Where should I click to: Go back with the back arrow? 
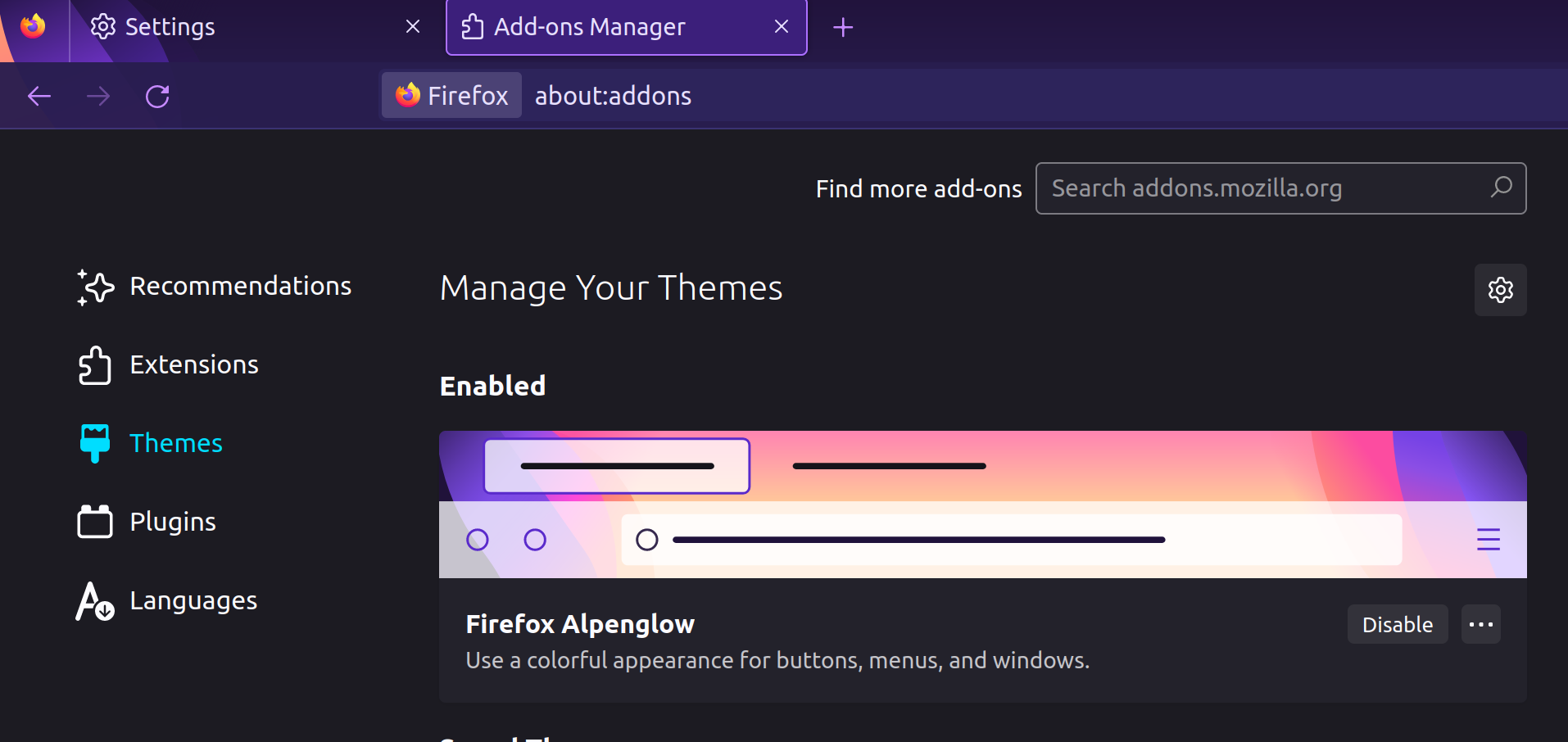pyautogui.click(x=39, y=97)
